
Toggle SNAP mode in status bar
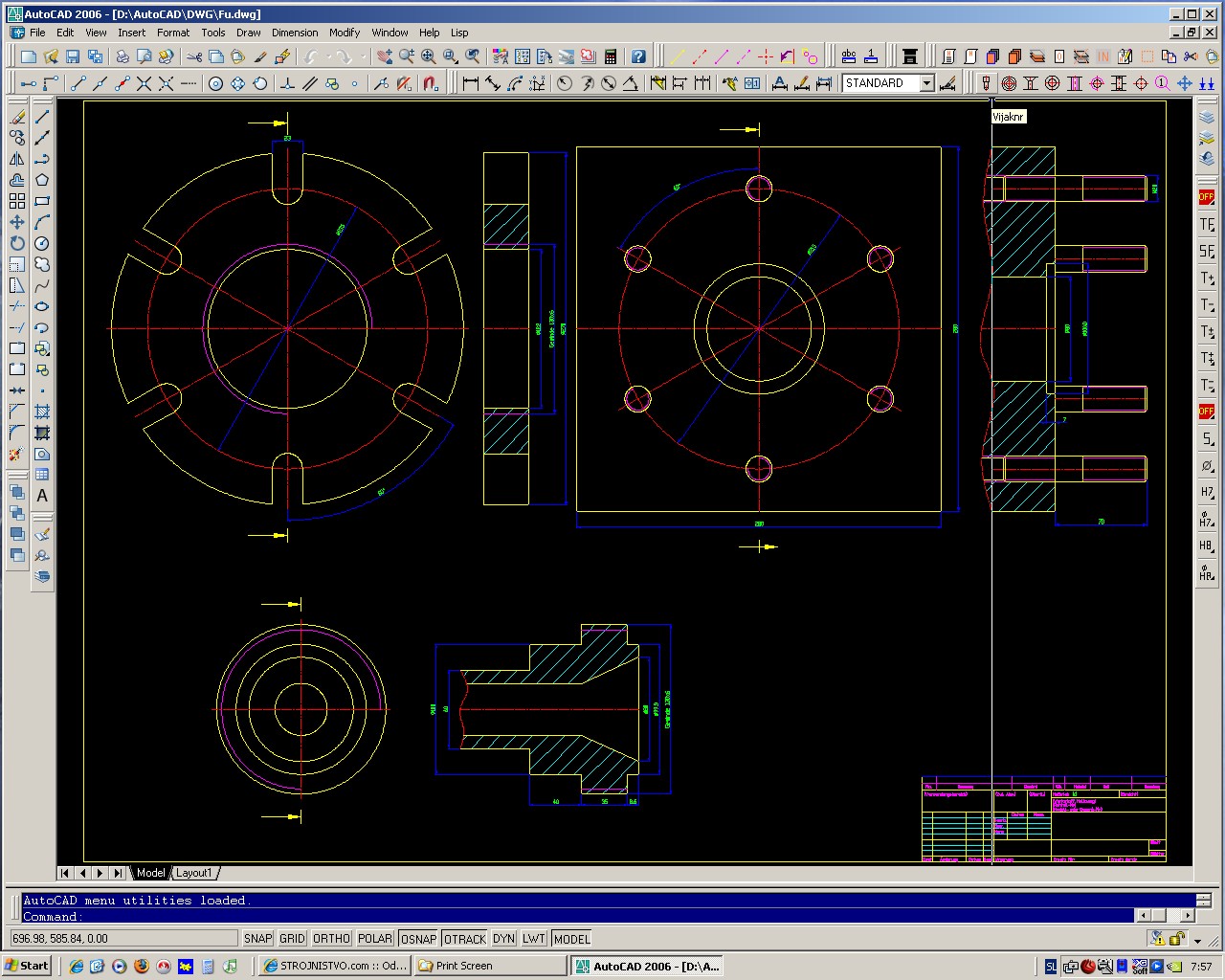(257, 939)
